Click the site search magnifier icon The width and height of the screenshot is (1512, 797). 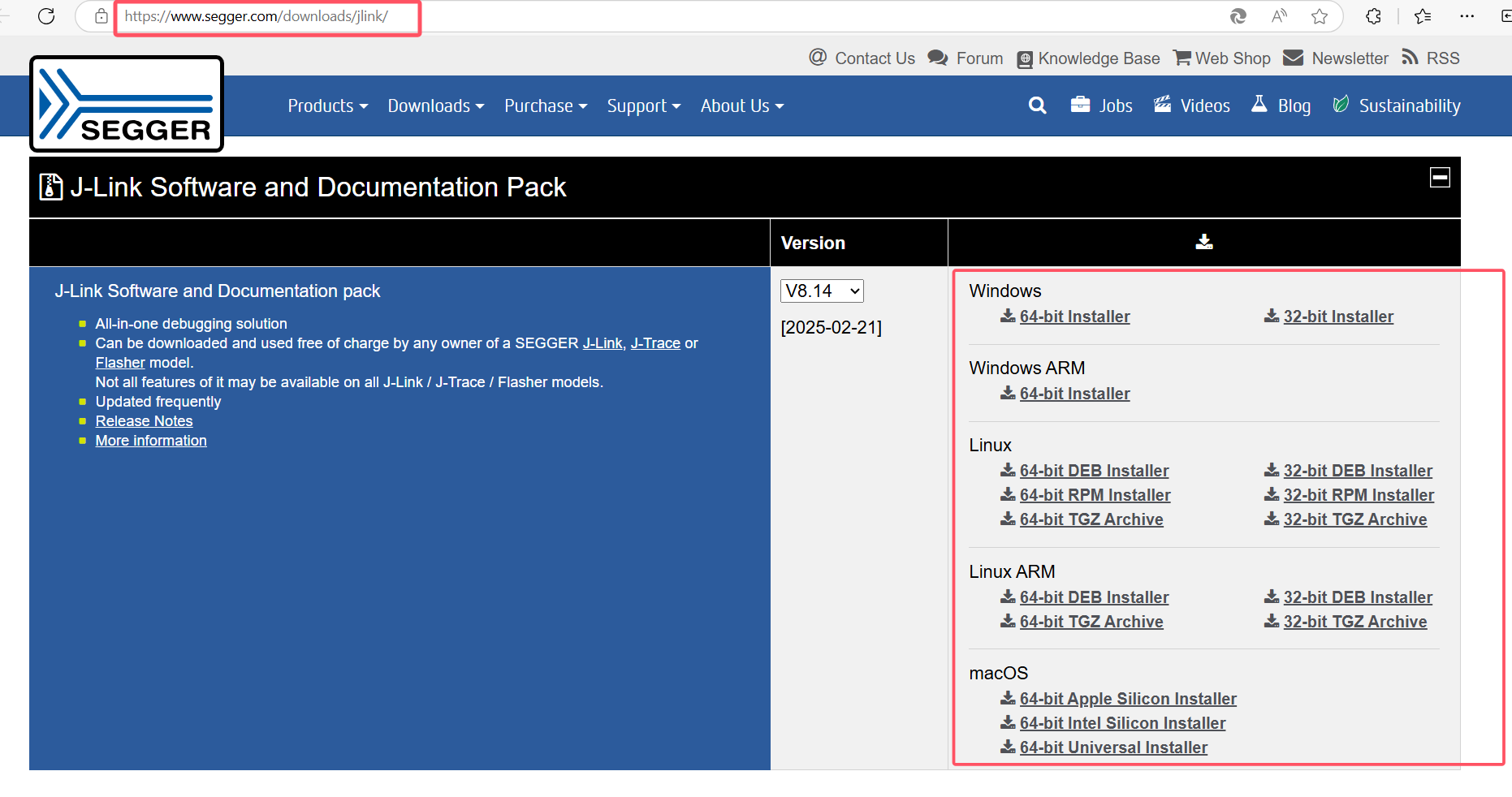tap(1037, 106)
